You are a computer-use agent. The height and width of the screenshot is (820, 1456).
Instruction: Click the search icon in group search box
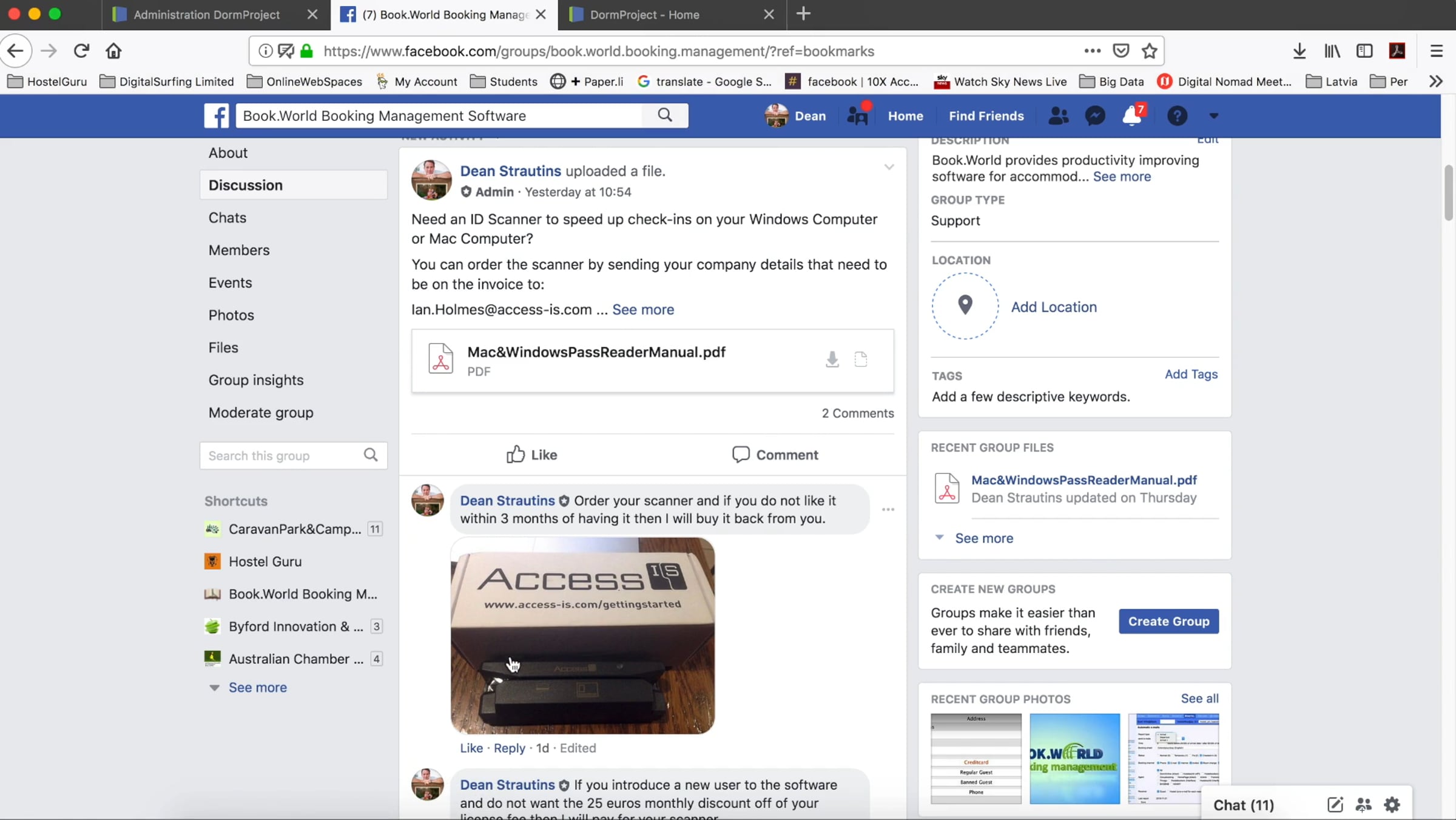coord(371,455)
